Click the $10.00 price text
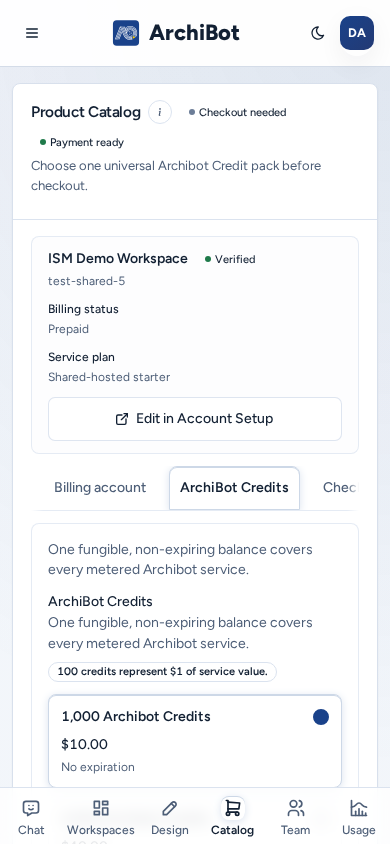 click(84, 744)
